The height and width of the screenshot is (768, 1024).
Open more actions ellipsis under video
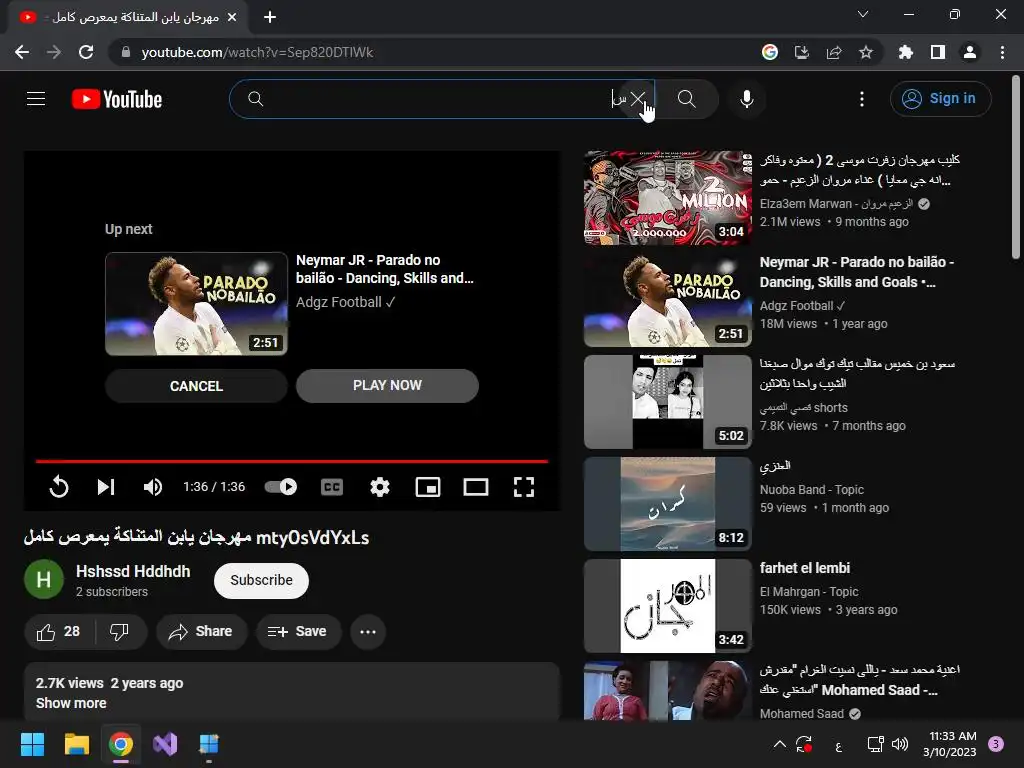click(368, 632)
